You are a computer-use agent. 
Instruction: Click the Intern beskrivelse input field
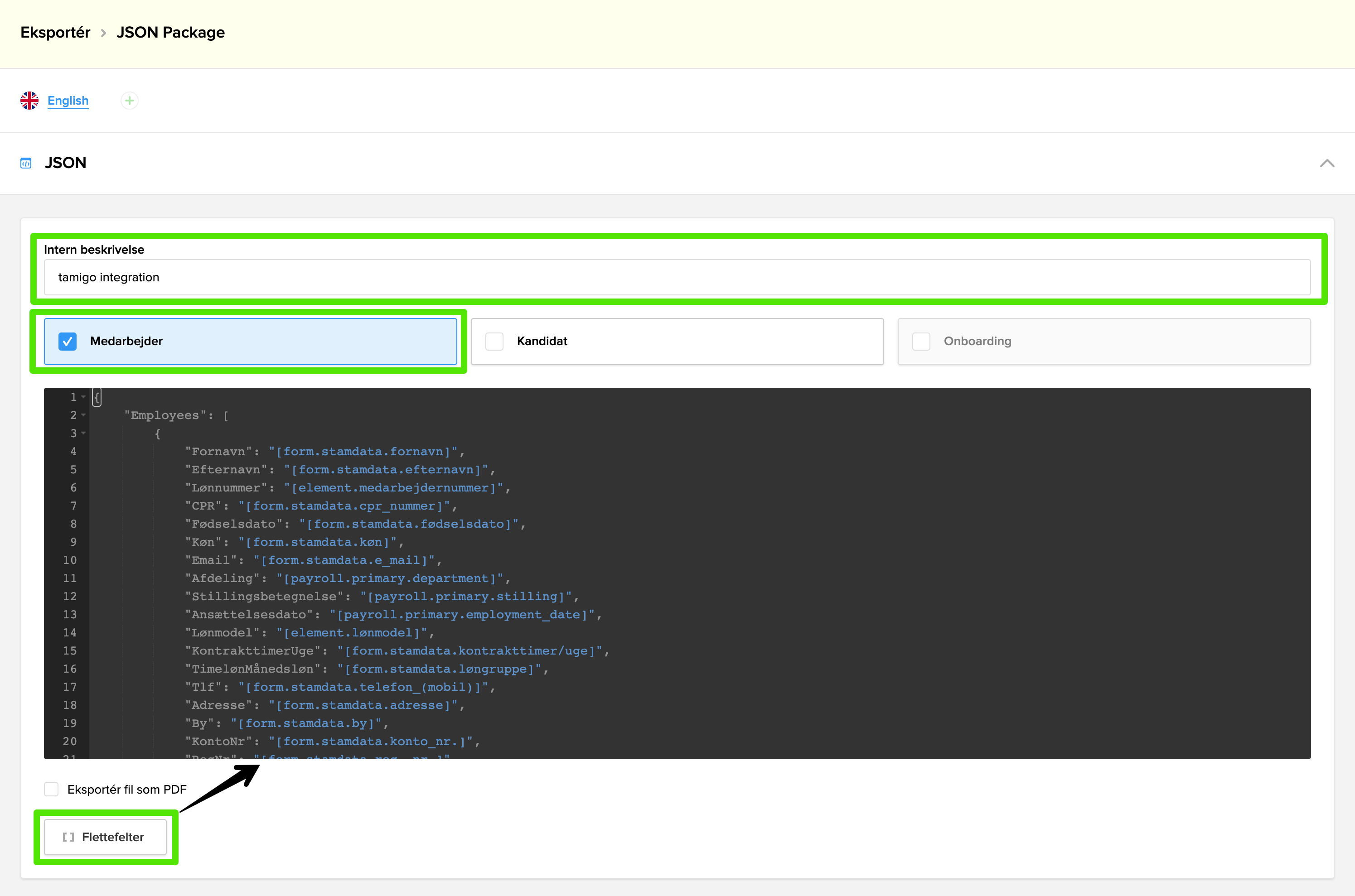677,277
